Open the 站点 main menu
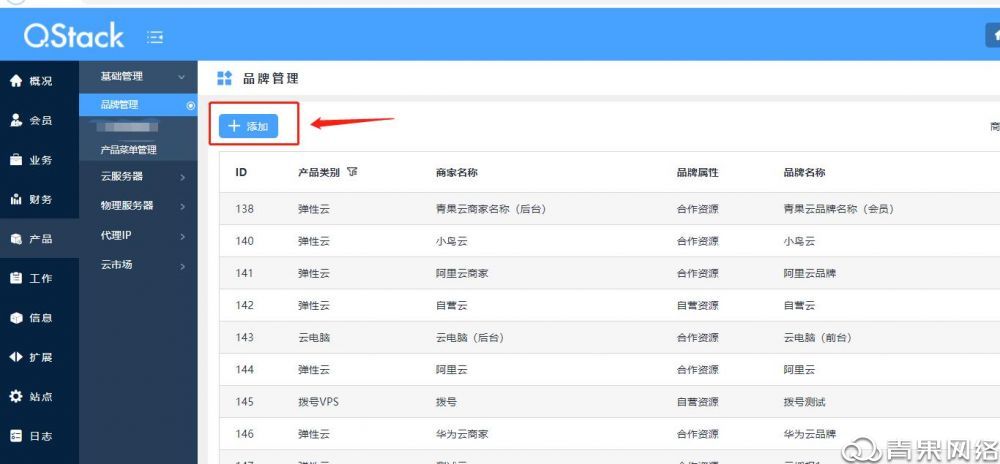 40,396
